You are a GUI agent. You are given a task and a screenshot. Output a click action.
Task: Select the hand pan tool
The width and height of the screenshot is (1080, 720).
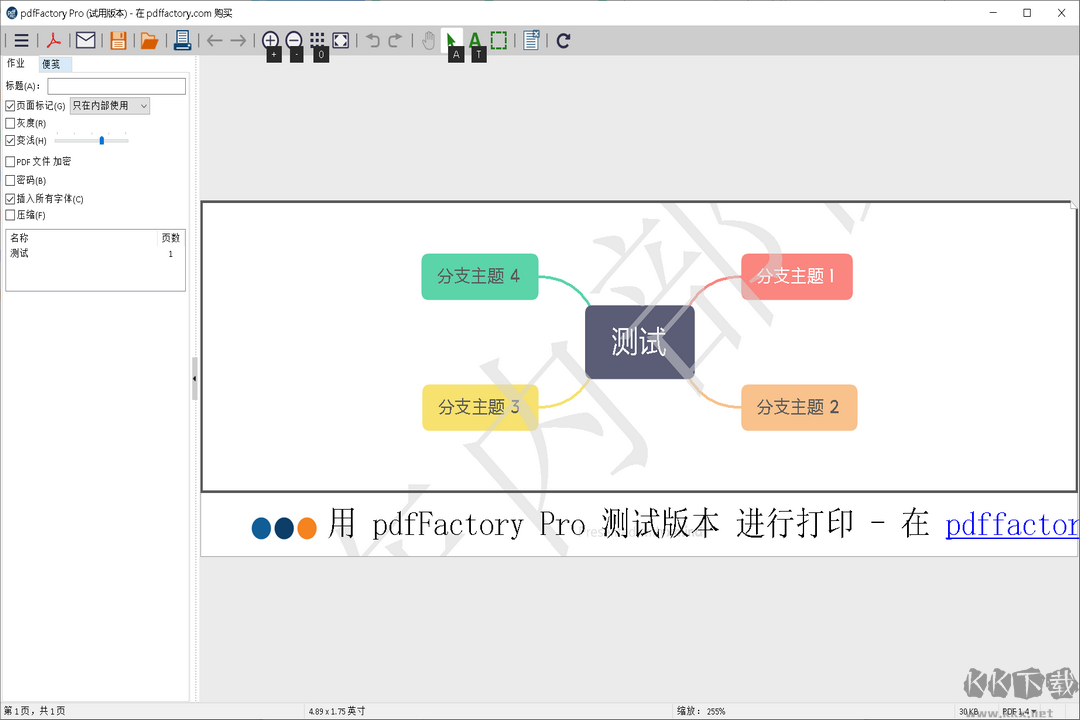[429, 41]
